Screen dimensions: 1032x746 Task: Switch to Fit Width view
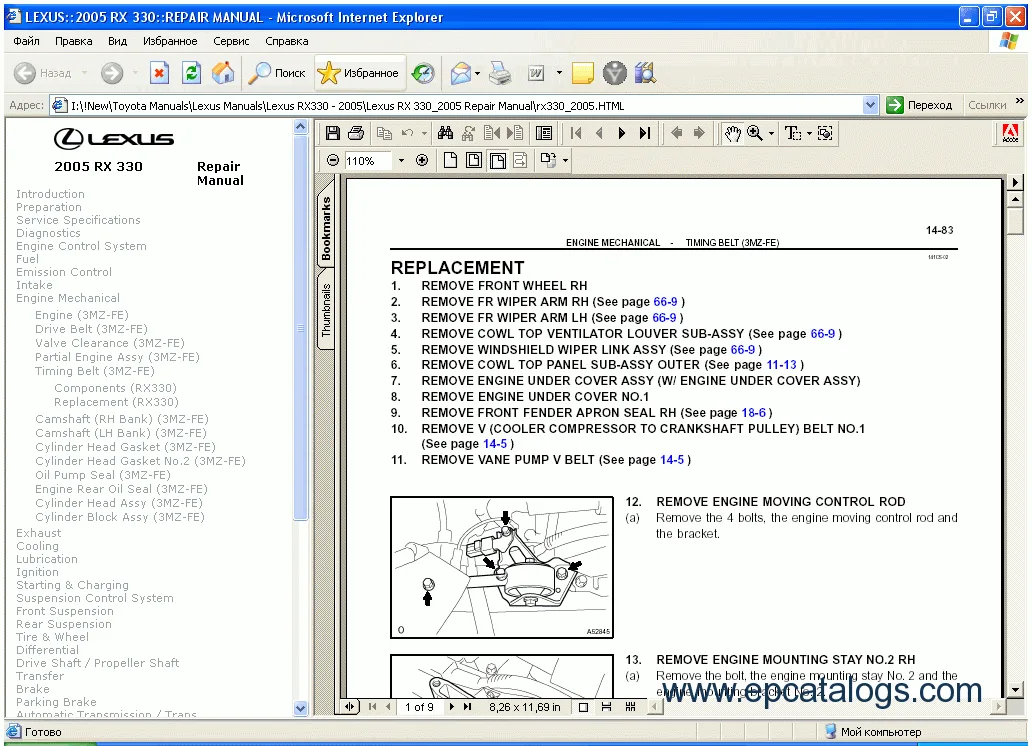pyautogui.click(x=498, y=160)
